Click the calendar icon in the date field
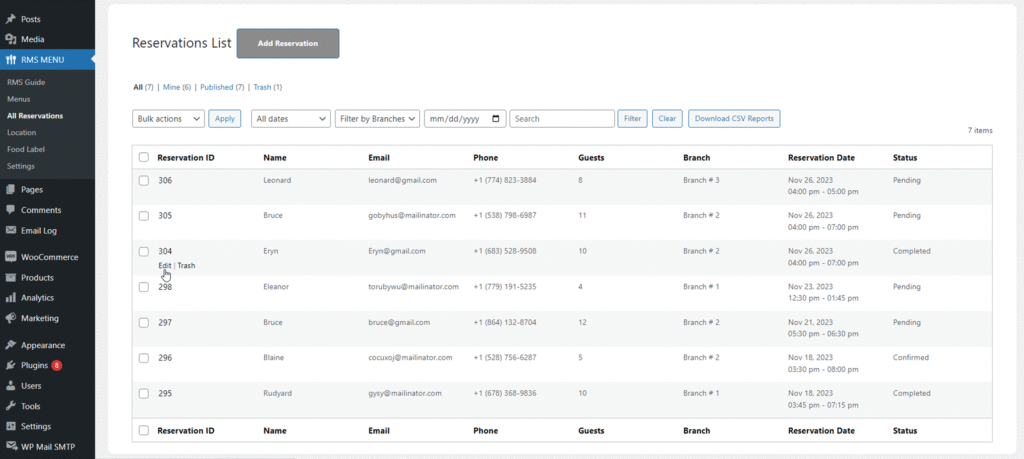 [496, 119]
